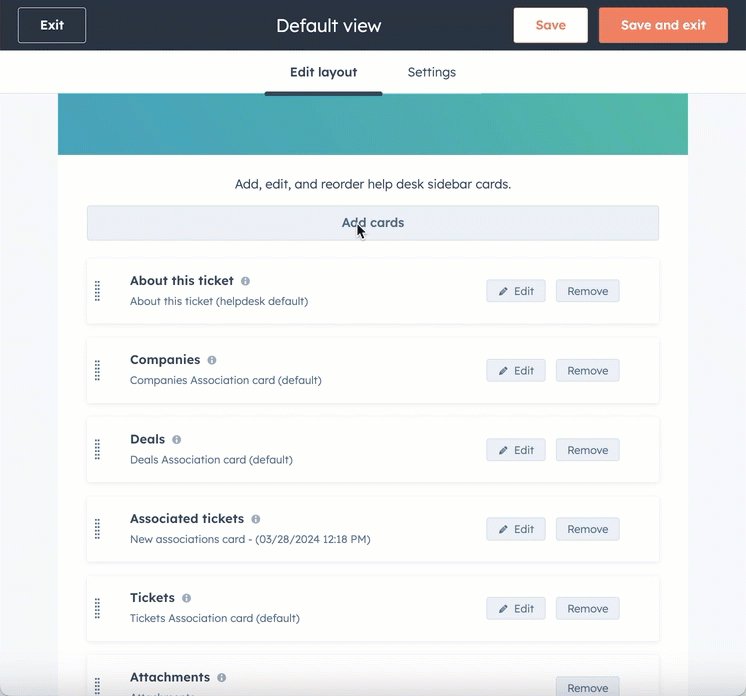Exit the layout editor
The width and height of the screenshot is (746, 696).
coord(52,25)
